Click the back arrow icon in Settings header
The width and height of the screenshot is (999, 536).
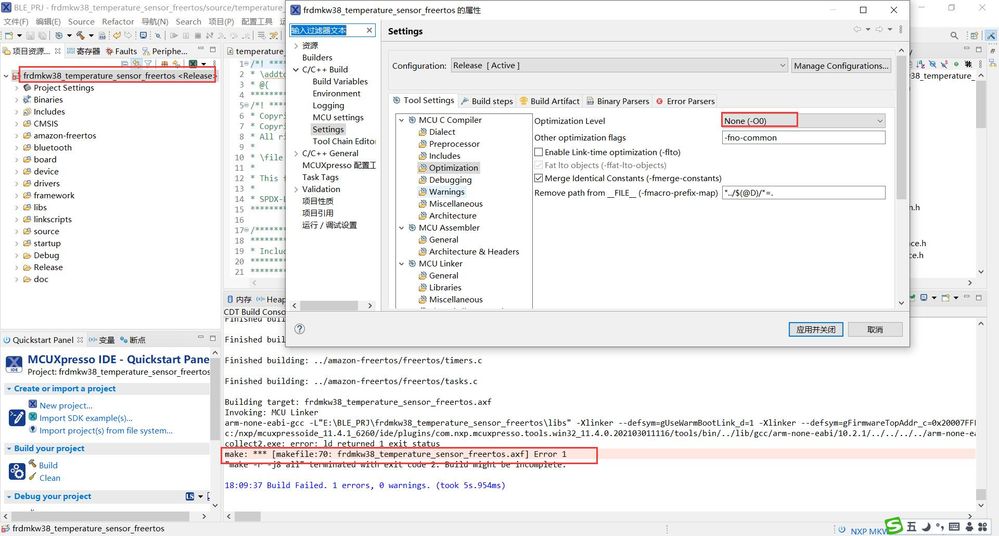click(x=858, y=29)
